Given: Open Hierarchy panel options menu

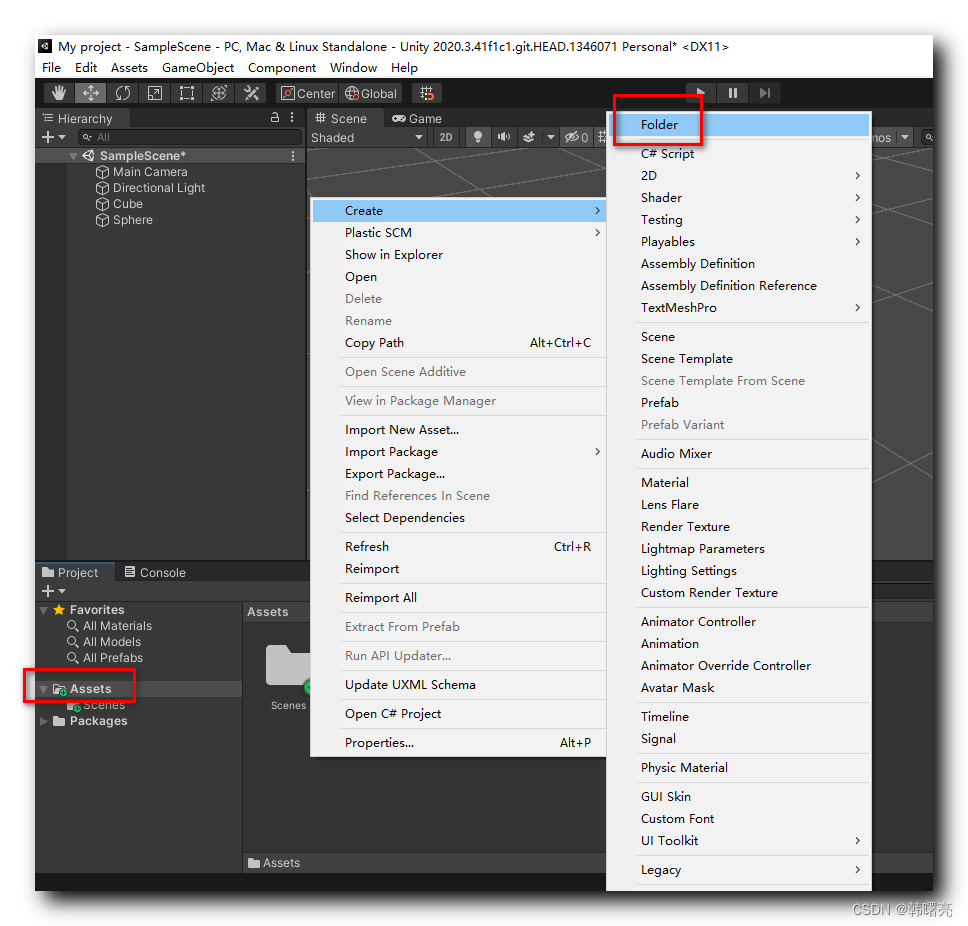Looking at the screenshot, I should pos(292,117).
